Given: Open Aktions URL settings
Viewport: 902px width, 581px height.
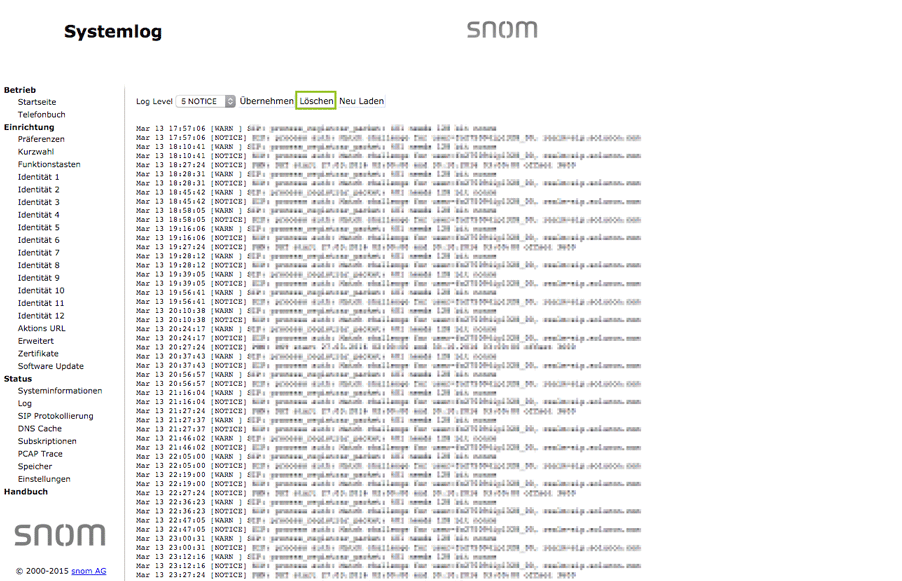Looking at the screenshot, I should click(x=42, y=328).
